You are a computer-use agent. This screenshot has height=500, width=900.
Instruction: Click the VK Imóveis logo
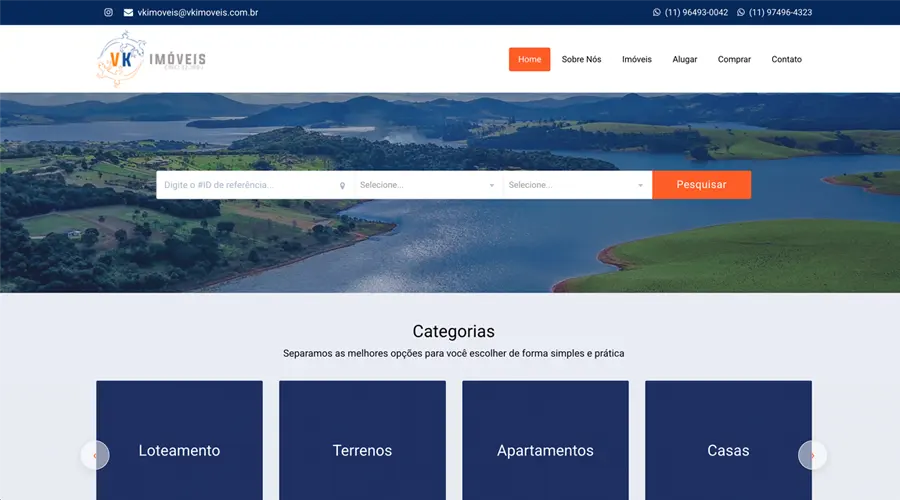click(x=151, y=59)
